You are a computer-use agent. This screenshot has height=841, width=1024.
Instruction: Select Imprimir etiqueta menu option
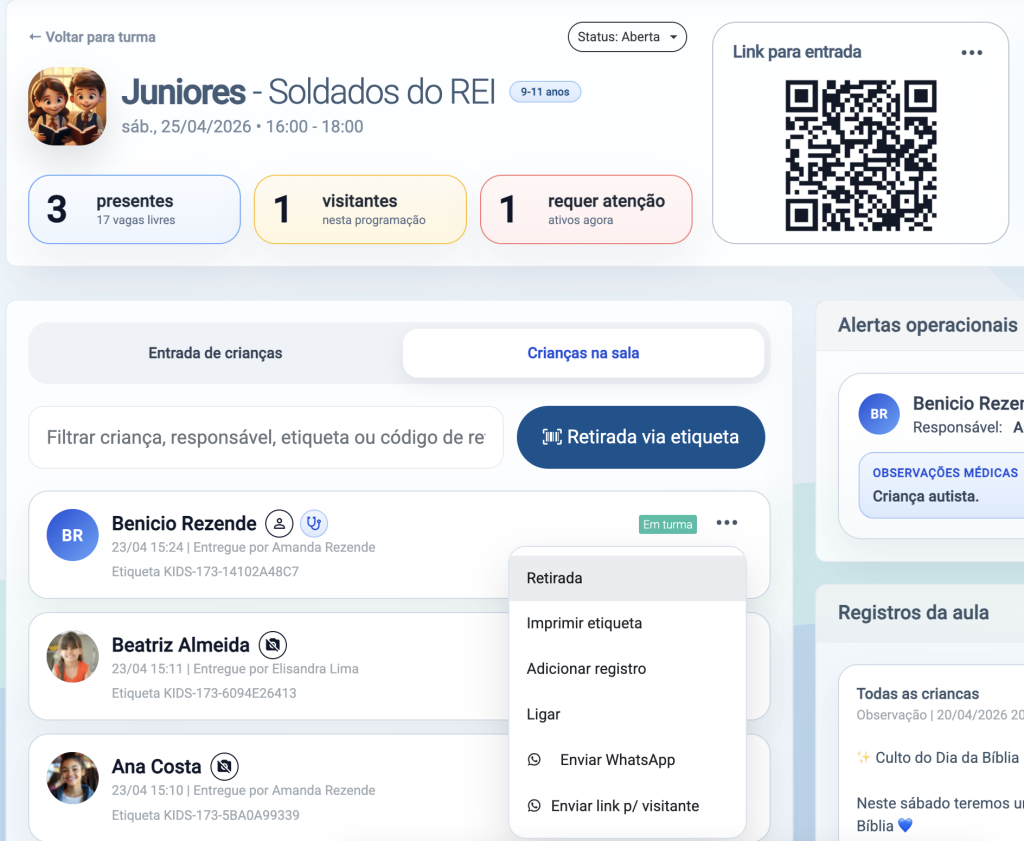[x=584, y=623]
